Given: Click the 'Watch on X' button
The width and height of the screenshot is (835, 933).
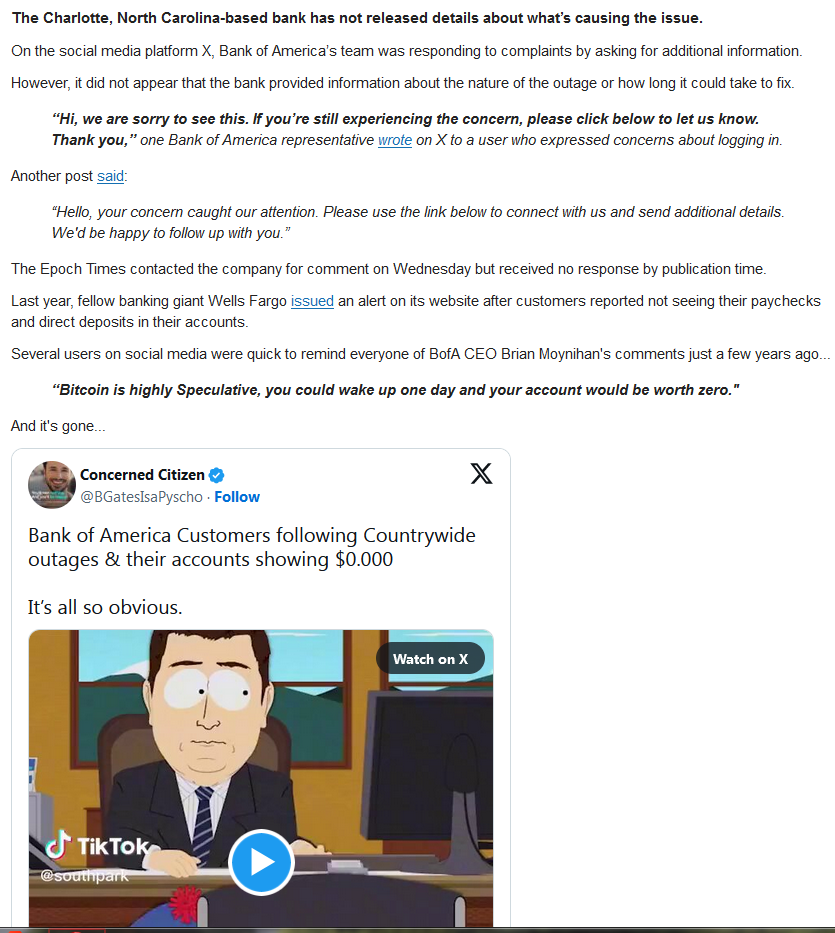Looking at the screenshot, I should point(430,659).
